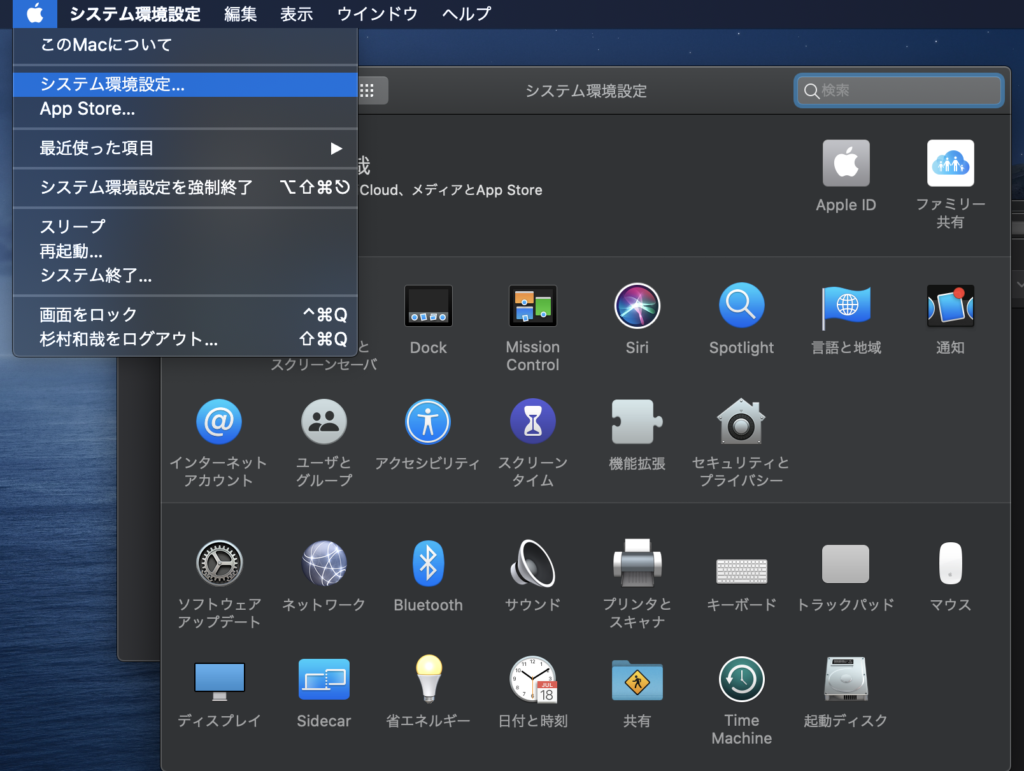Choose システム環境設定を強制終了 menu item
This screenshot has height=771, width=1024.
click(185, 187)
